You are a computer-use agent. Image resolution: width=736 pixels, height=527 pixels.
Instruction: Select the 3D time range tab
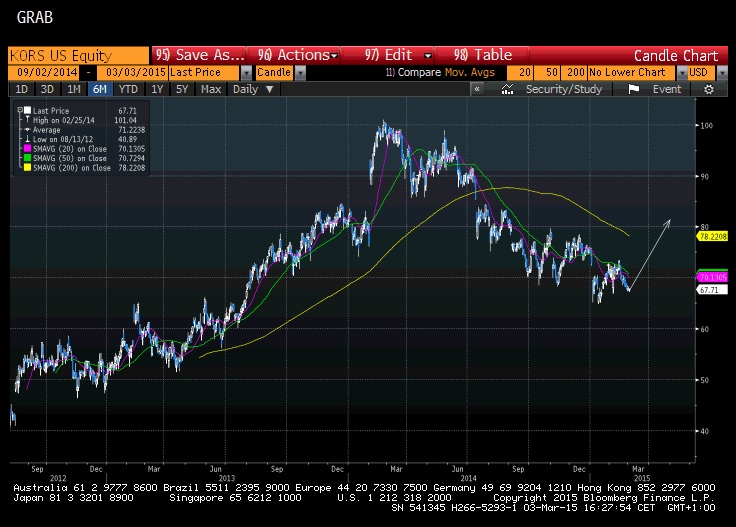click(47, 89)
